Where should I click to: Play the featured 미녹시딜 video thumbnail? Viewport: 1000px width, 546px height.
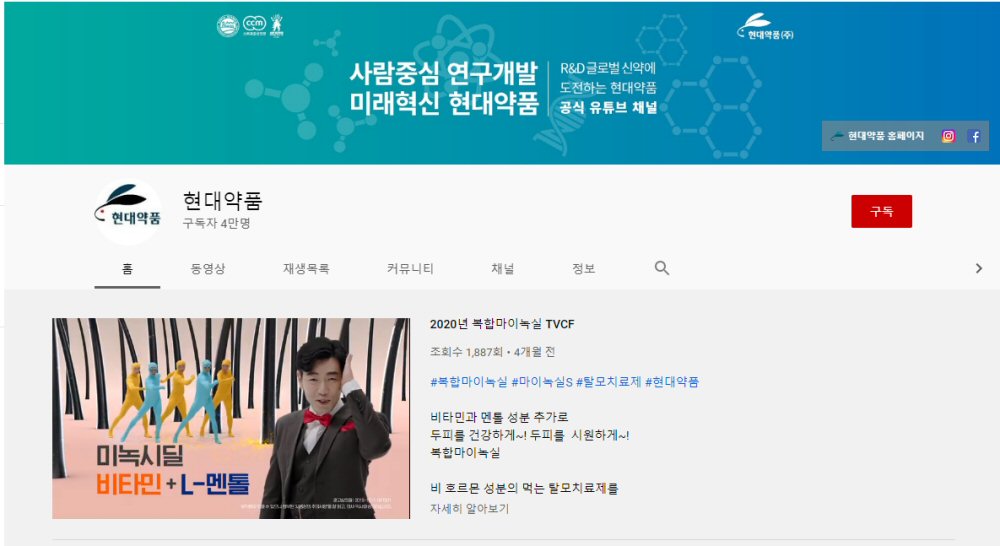click(x=231, y=418)
